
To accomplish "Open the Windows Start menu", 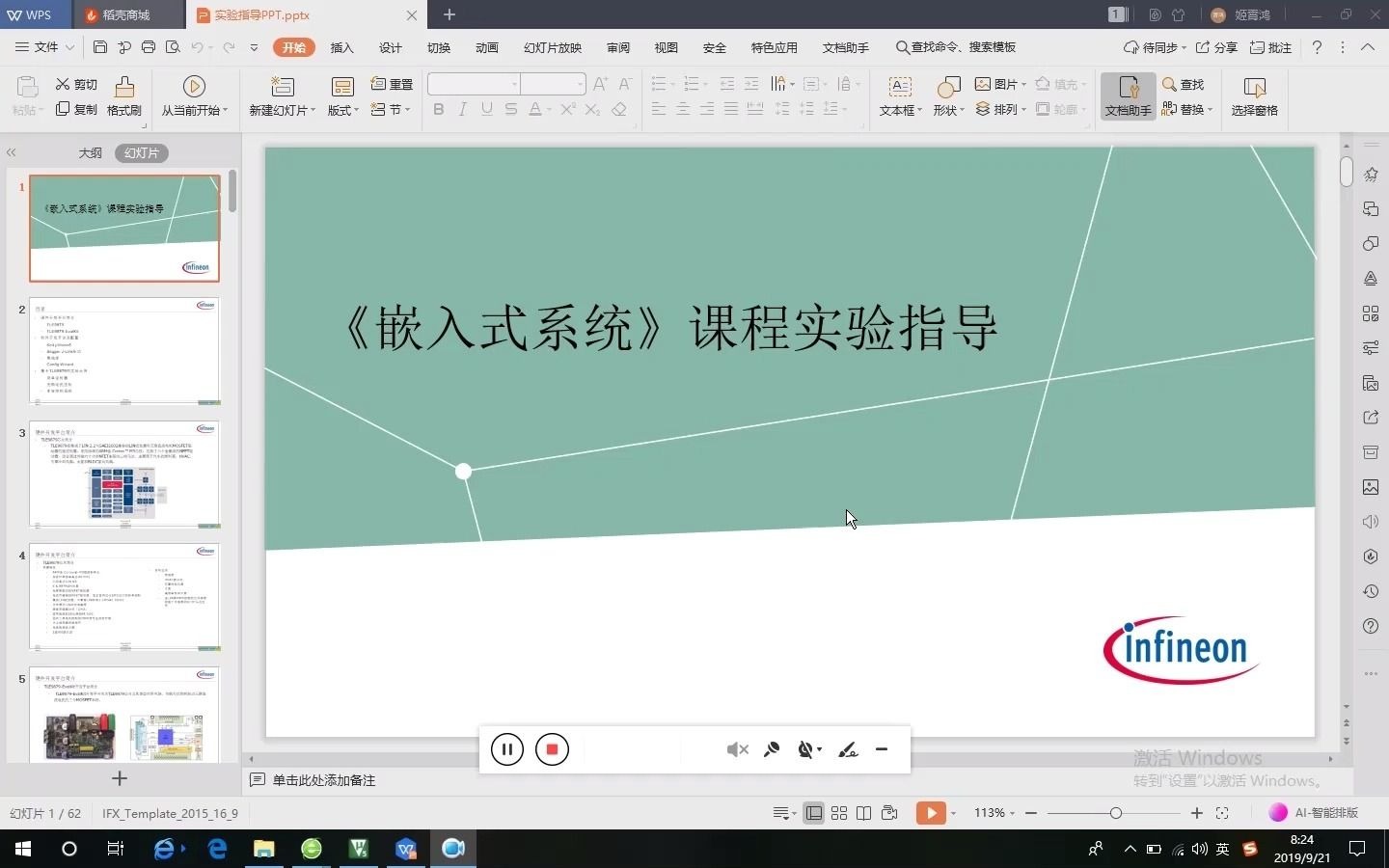I will point(22,849).
